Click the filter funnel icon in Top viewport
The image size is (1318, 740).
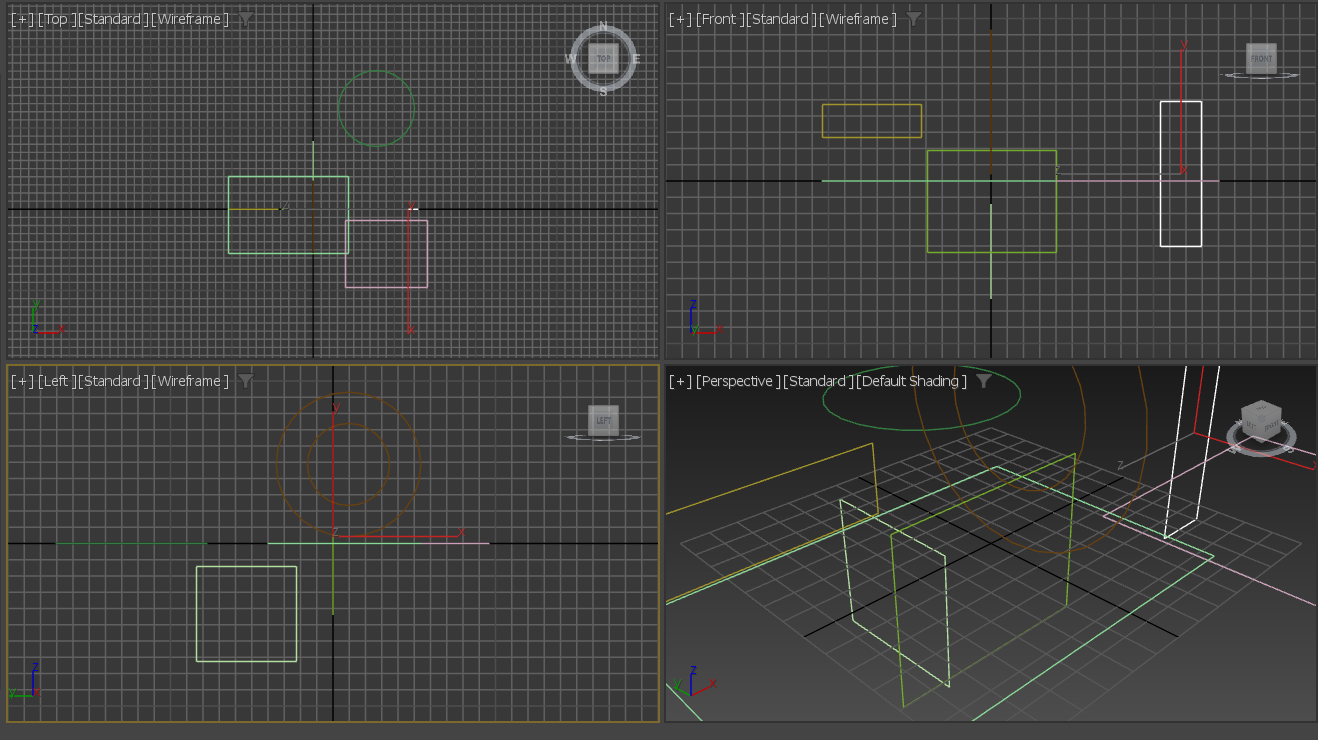click(245, 19)
